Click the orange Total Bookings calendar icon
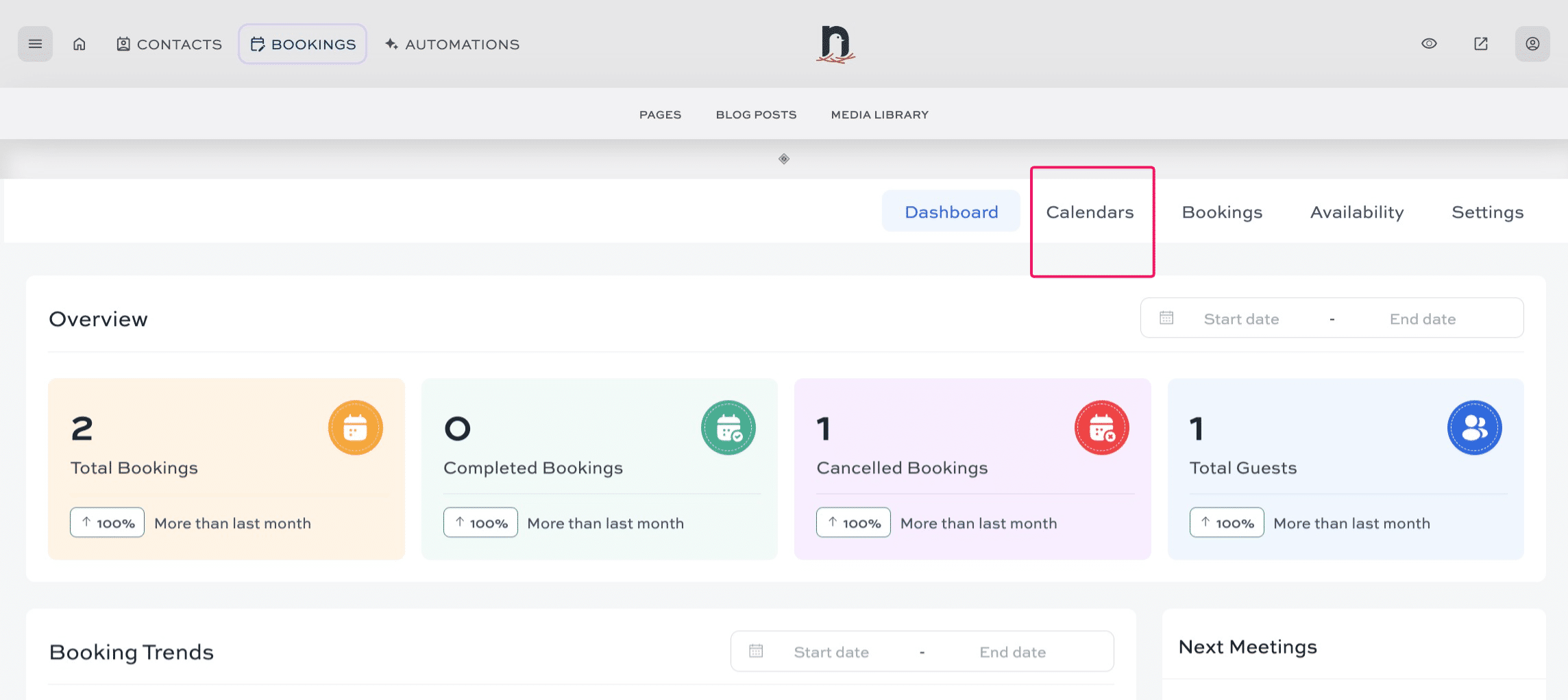Image resolution: width=1568 pixels, height=700 pixels. [x=355, y=428]
